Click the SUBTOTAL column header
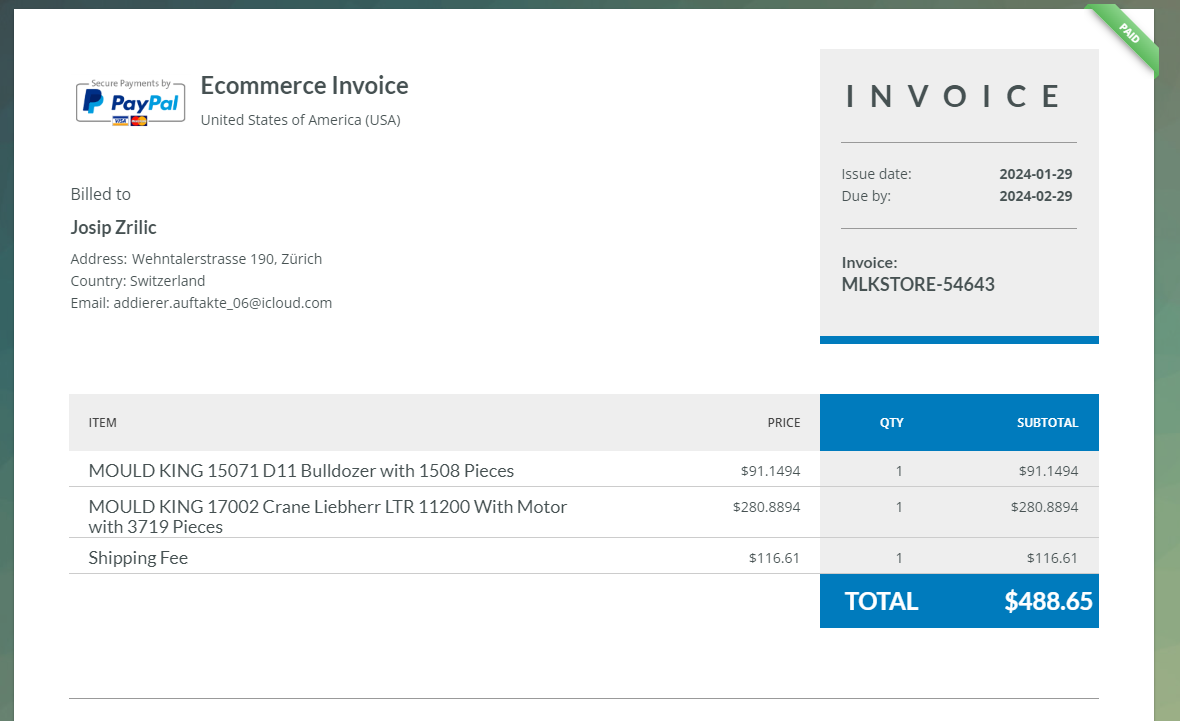1180x721 pixels. click(x=1048, y=423)
